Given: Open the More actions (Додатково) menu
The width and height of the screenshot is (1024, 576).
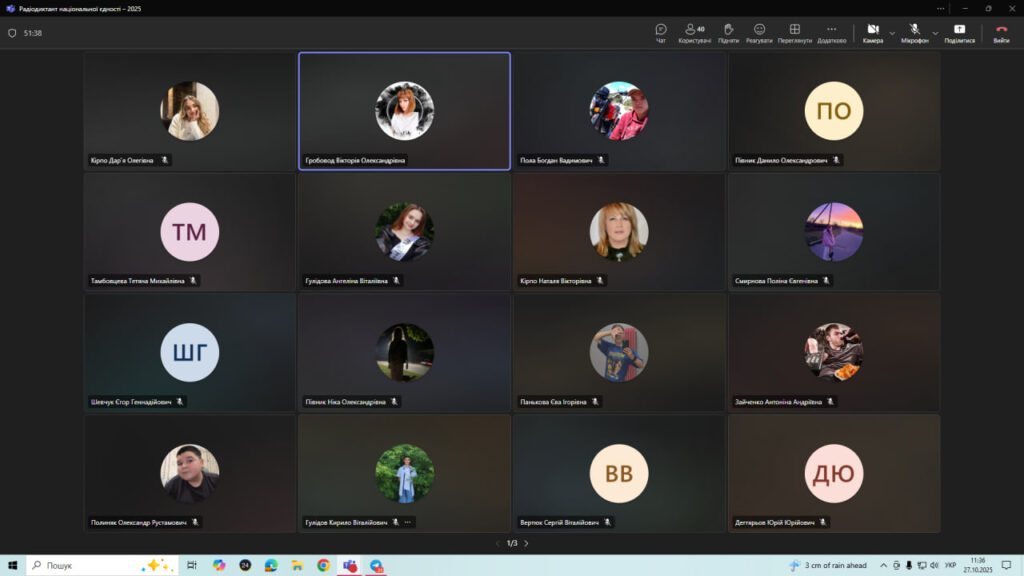Looking at the screenshot, I should pos(831,33).
